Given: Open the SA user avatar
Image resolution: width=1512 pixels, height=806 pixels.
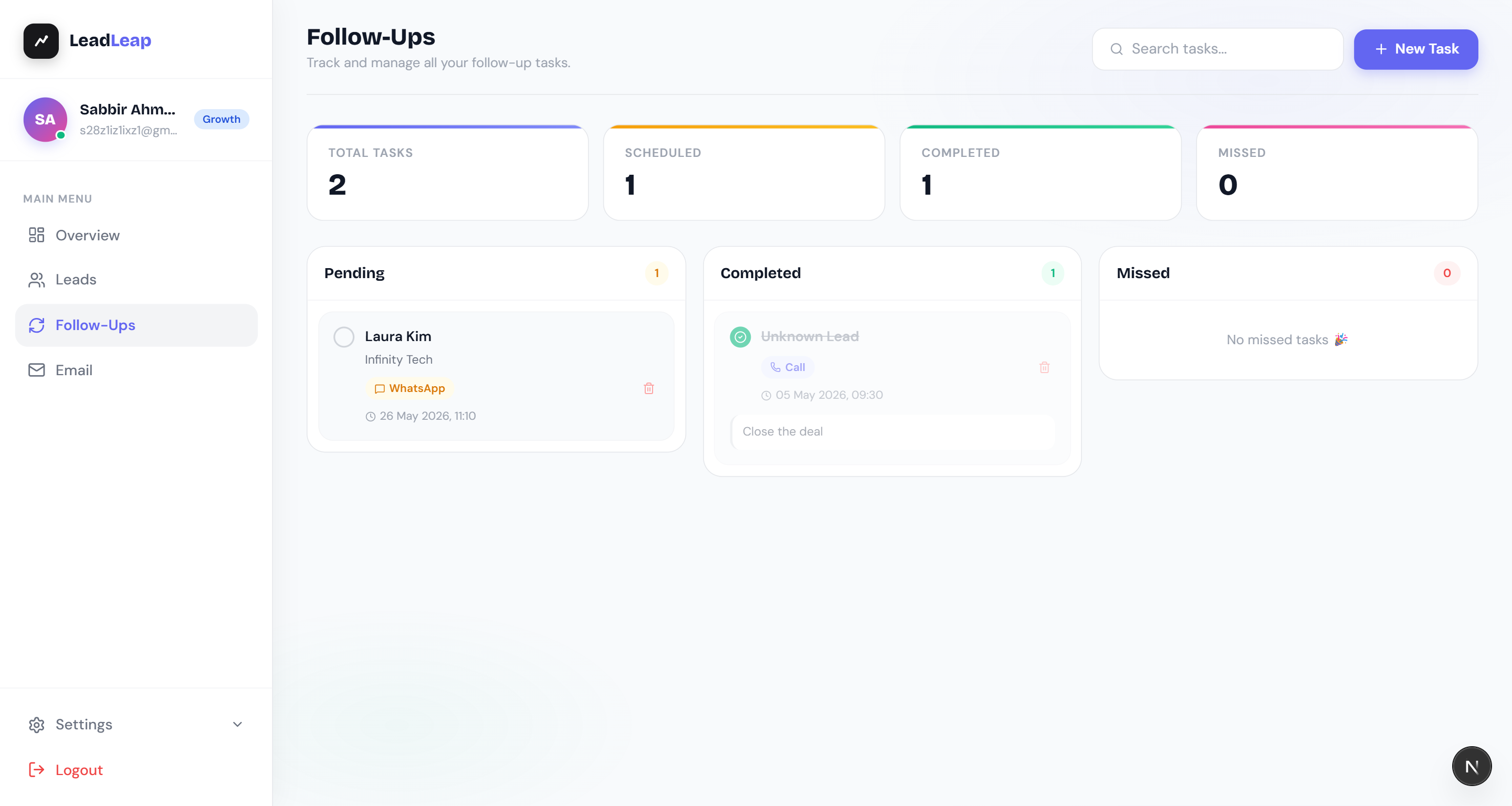Looking at the screenshot, I should pos(45,119).
